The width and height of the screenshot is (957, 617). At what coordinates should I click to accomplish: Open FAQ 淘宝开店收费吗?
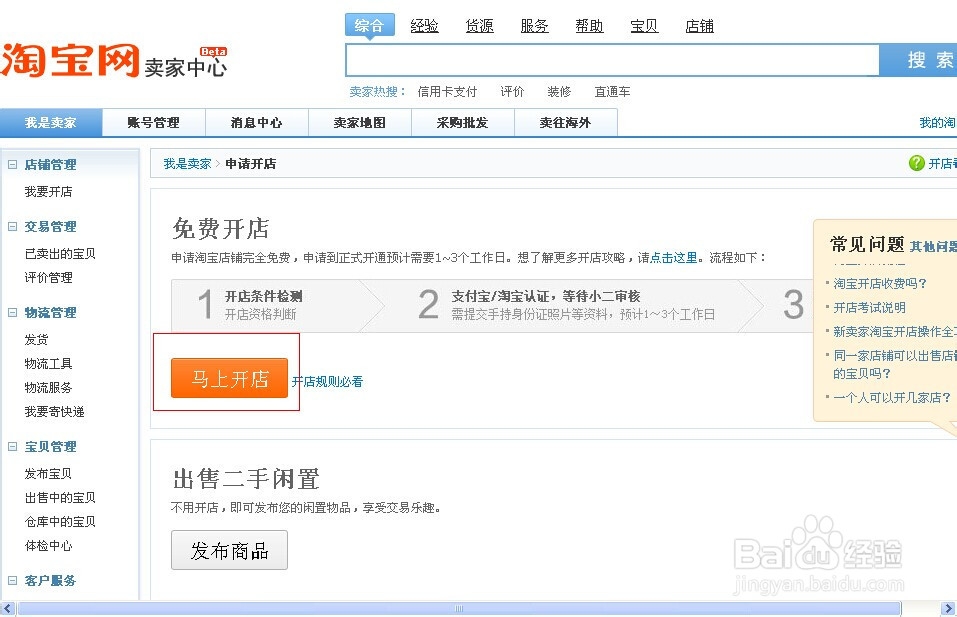(879, 284)
